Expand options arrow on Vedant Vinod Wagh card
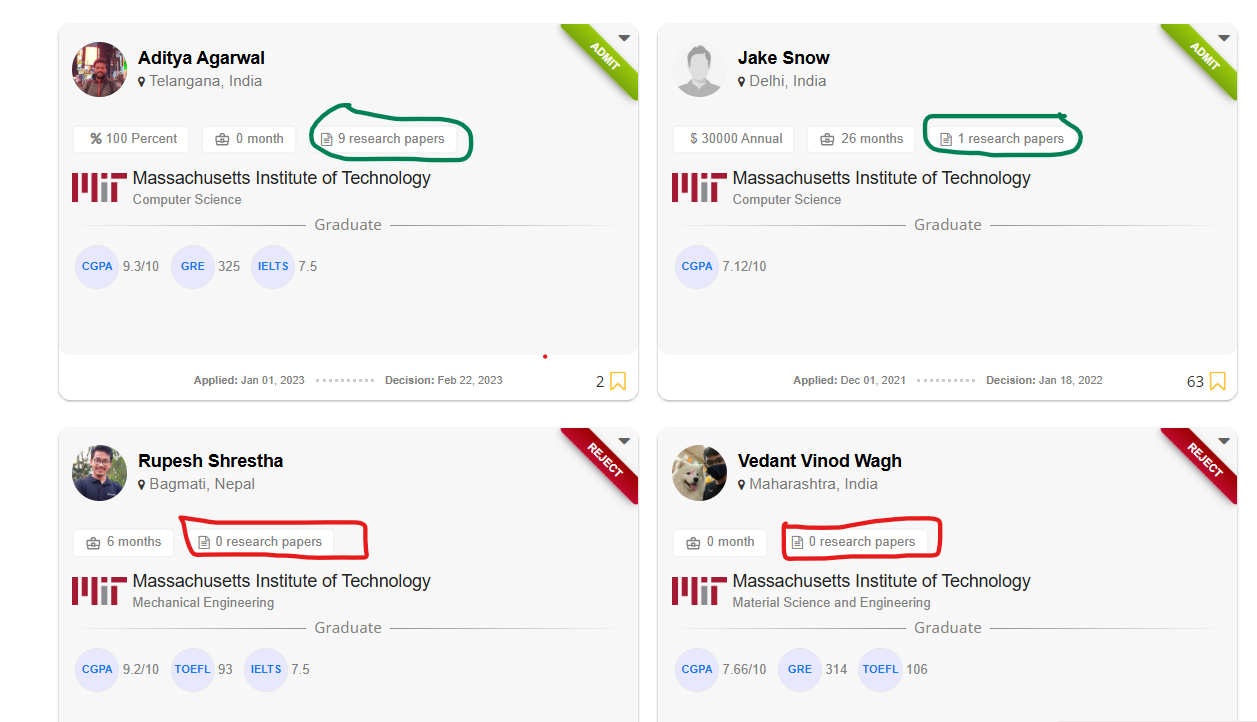The height and width of the screenshot is (722, 1257). [1224, 441]
